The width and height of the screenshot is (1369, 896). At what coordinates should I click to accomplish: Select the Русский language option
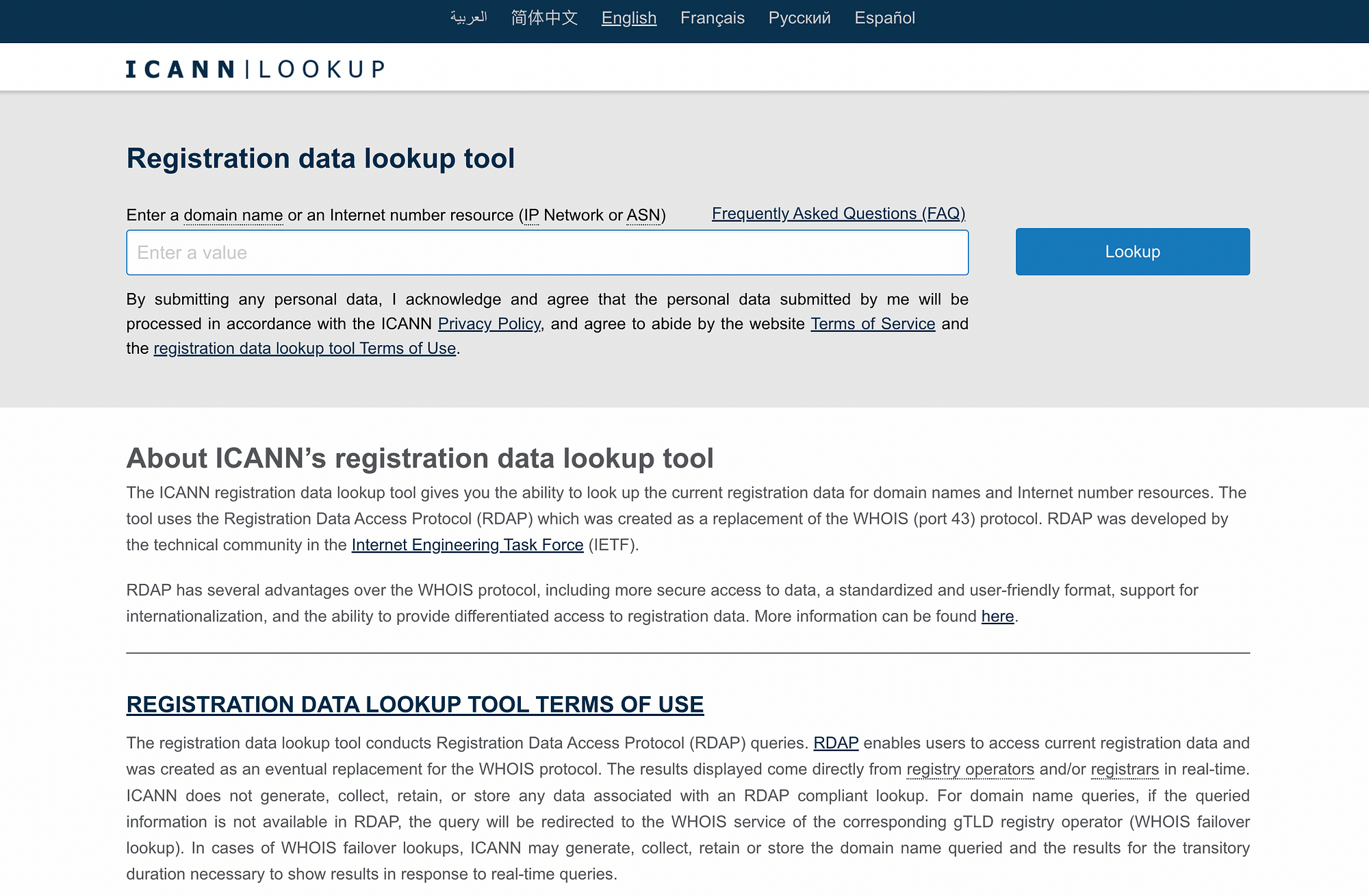(798, 17)
